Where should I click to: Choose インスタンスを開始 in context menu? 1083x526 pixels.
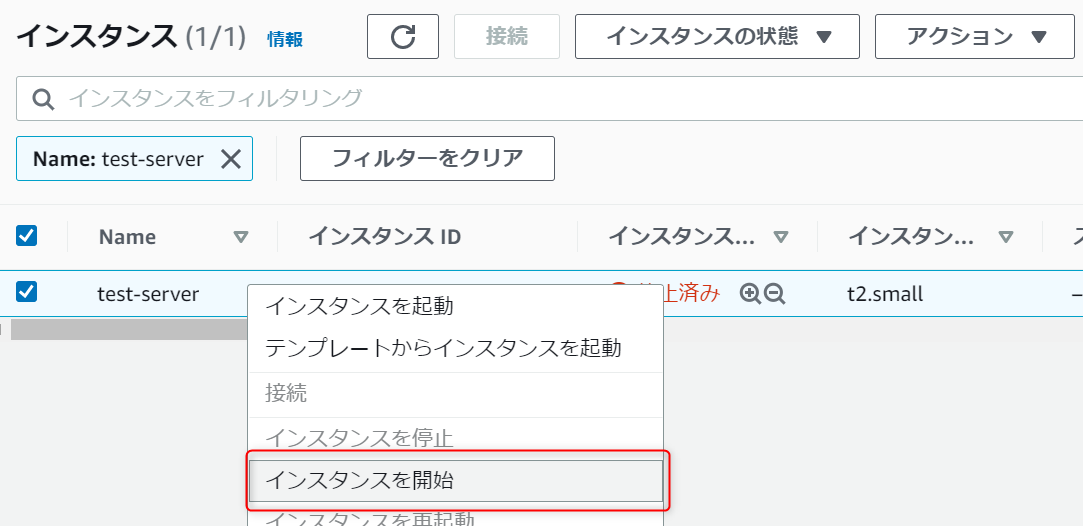coord(456,480)
